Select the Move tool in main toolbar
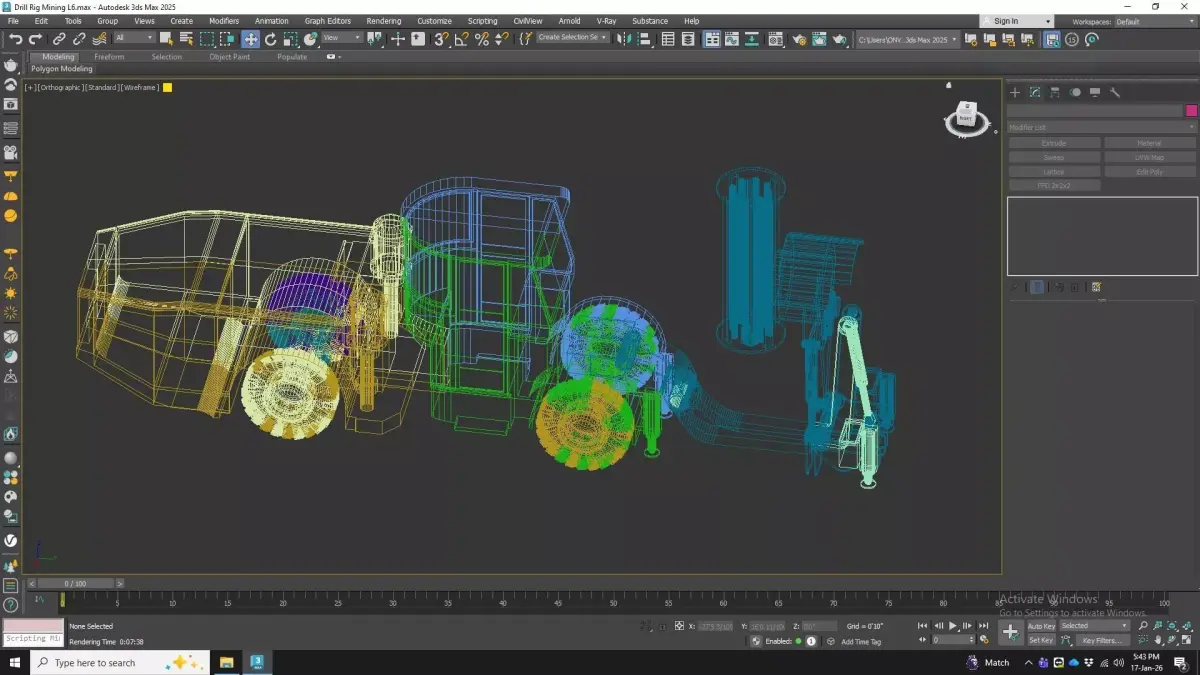 [x=250, y=39]
